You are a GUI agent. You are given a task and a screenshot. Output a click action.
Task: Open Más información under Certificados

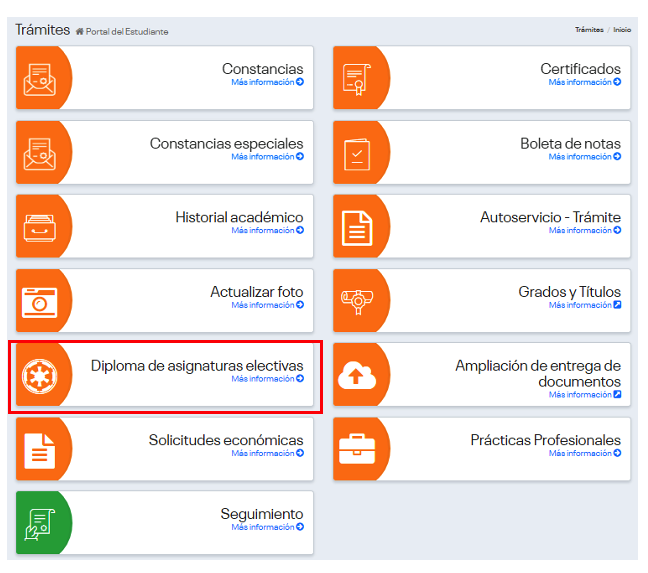(x=584, y=83)
